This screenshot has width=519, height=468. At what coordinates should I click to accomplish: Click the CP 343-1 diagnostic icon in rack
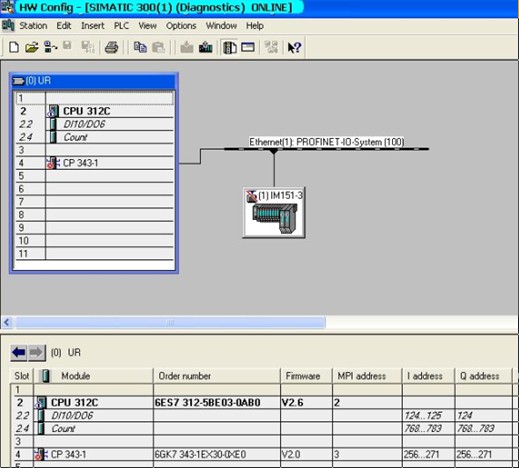[53, 163]
